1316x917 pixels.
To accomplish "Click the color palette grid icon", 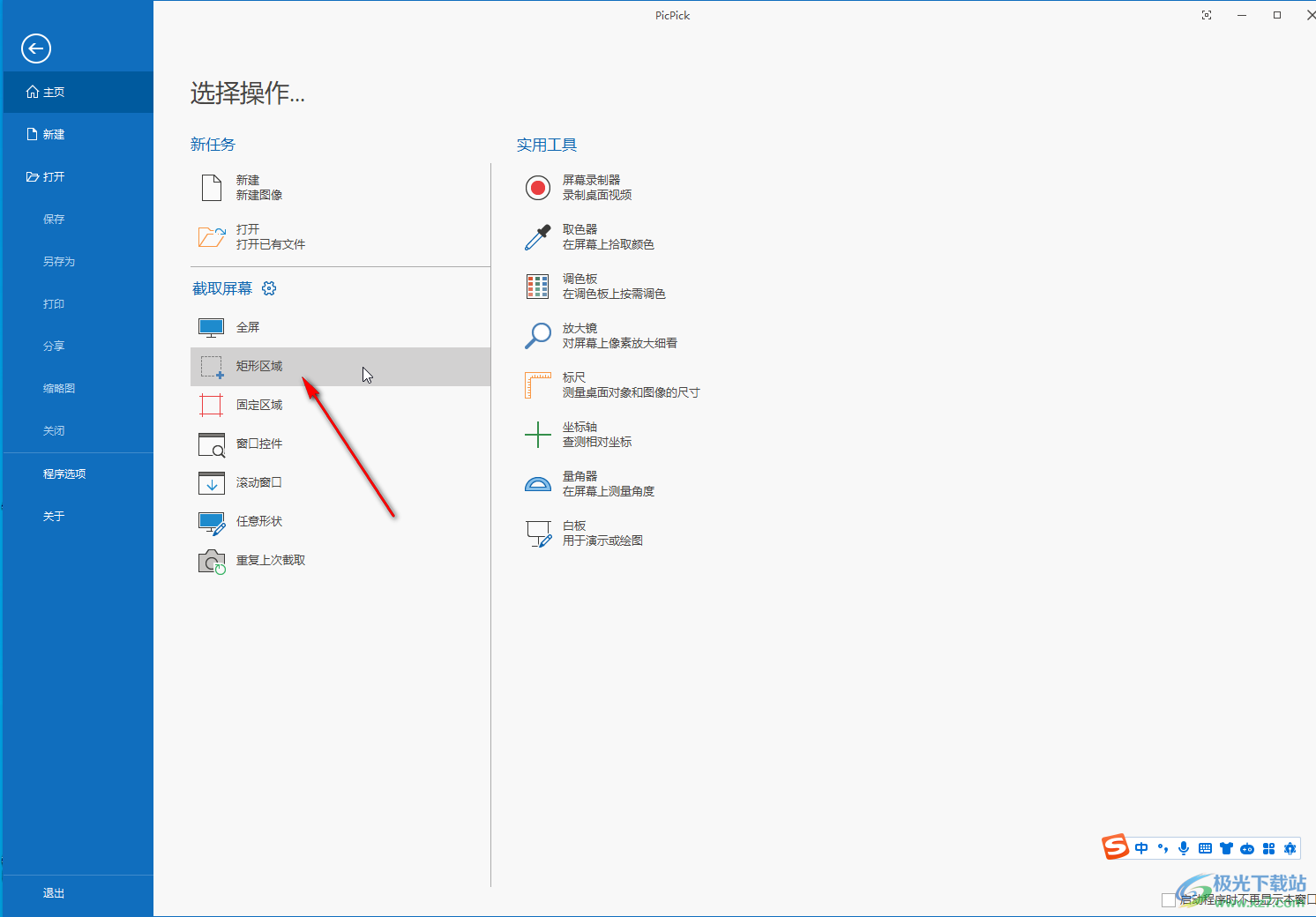I will [x=538, y=287].
